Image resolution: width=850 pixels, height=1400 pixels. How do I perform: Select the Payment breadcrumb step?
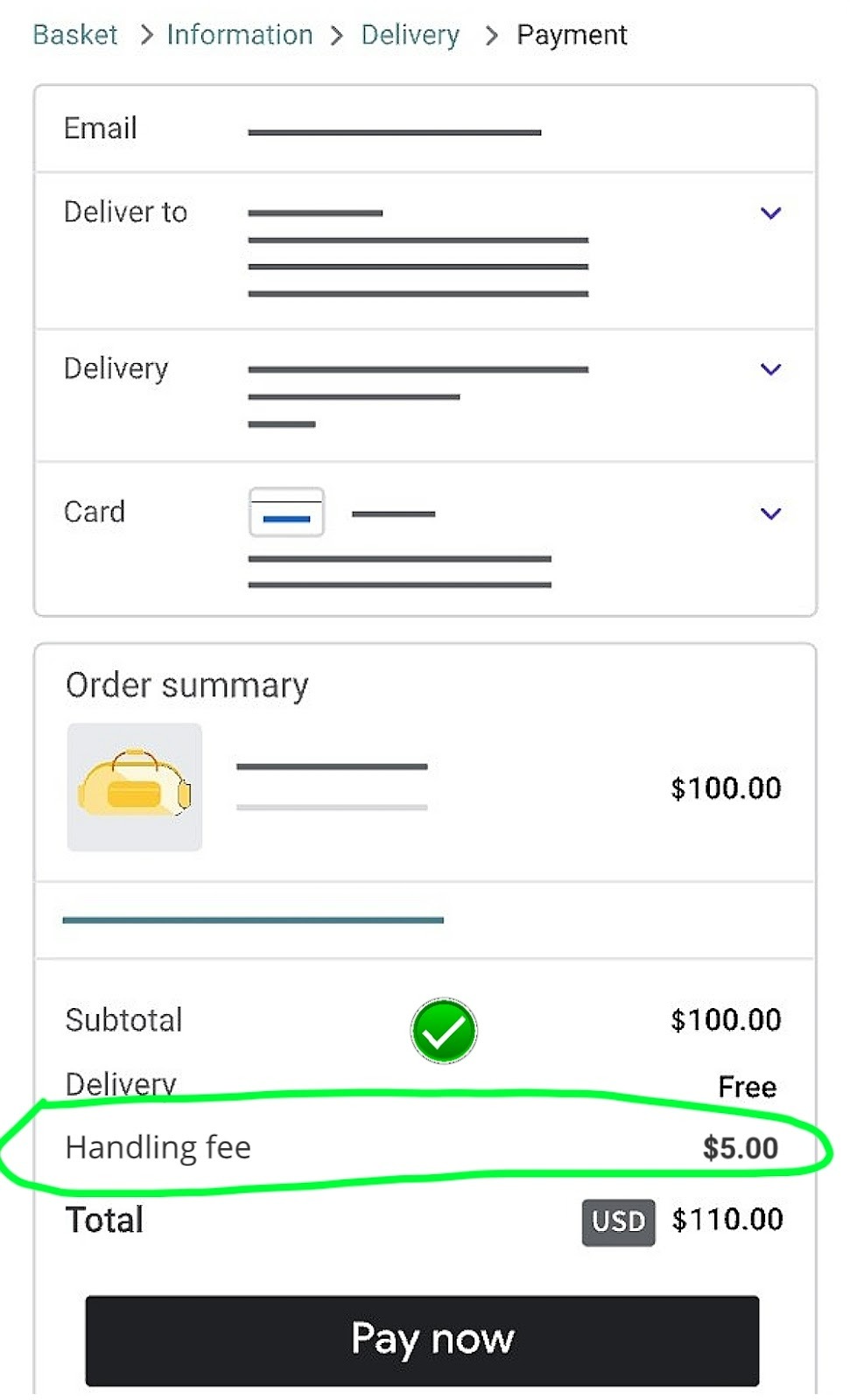pyautogui.click(x=572, y=35)
